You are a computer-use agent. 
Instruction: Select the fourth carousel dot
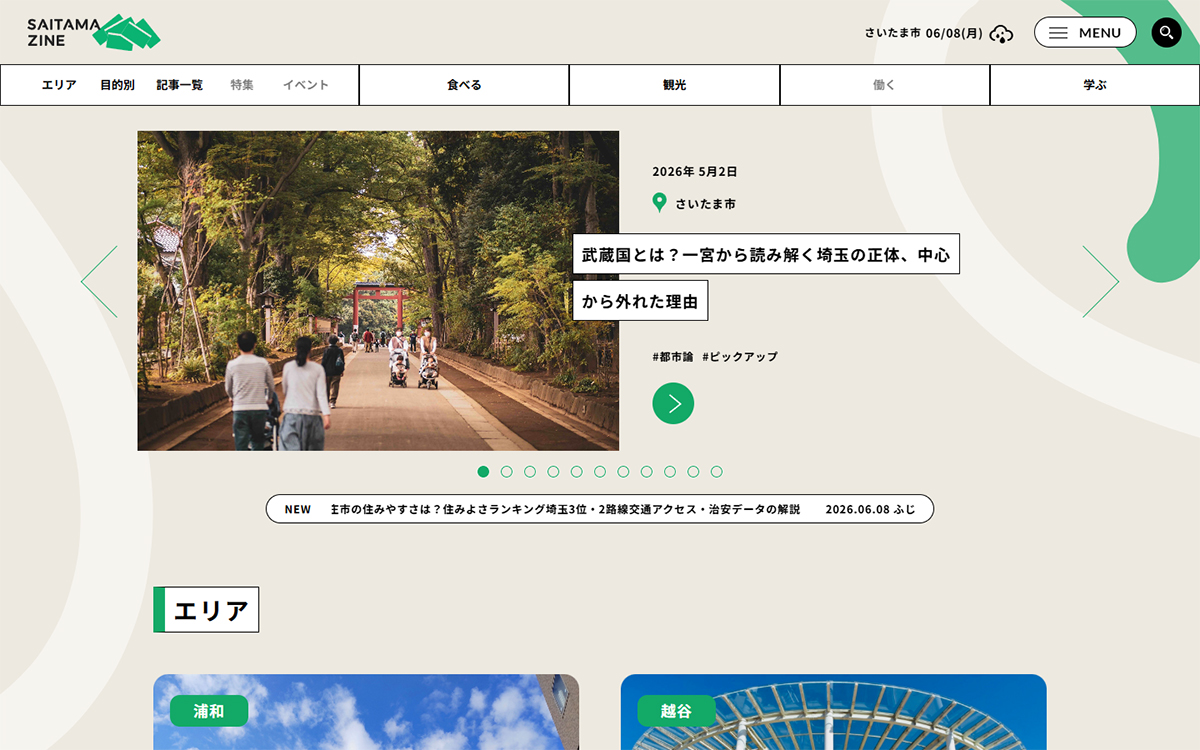[553, 472]
